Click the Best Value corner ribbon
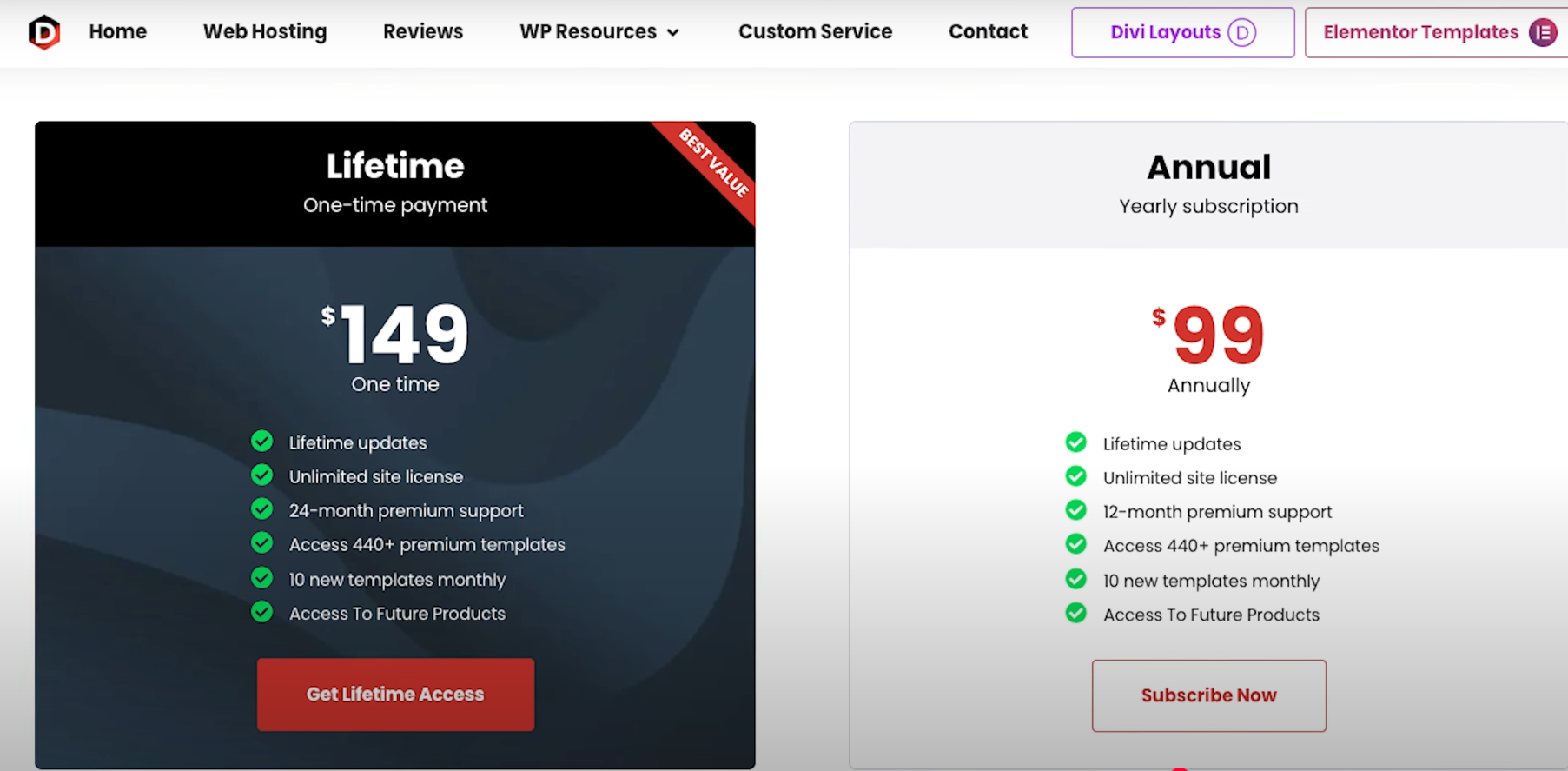Image resolution: width=1568 pixels, height=771 pixels. point(714,163)
